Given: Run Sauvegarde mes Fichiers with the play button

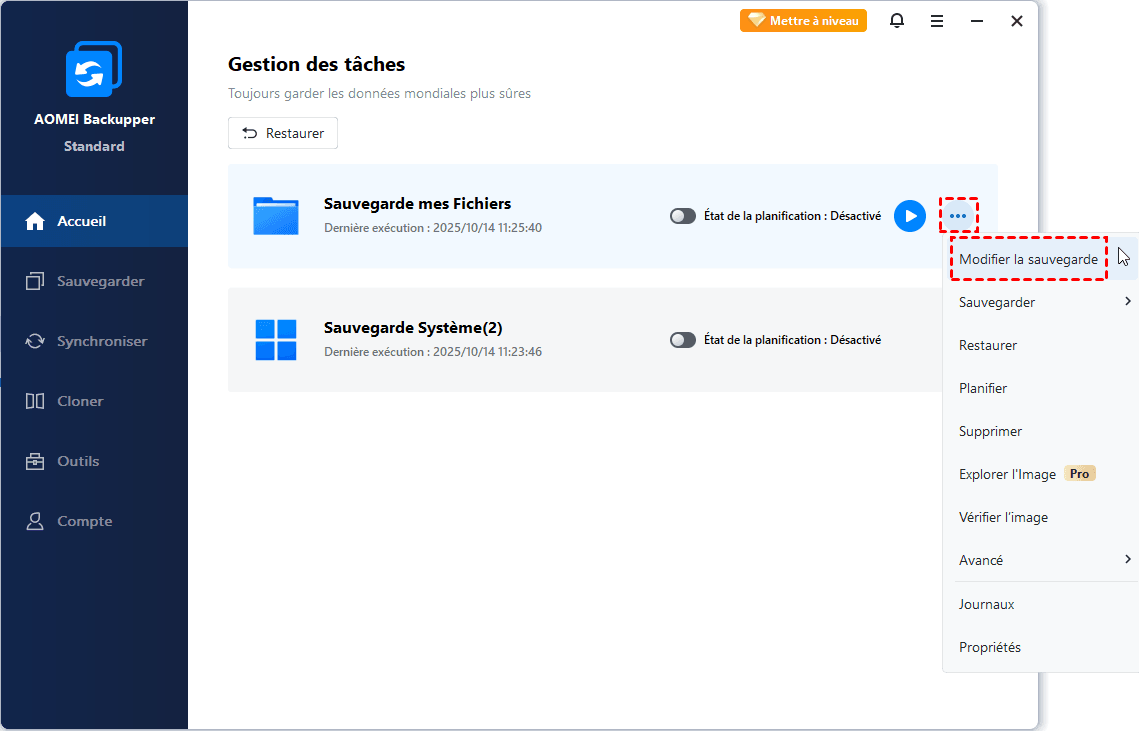Looking at the screenshot, I should pyautogui.click(x=909, y=216).
